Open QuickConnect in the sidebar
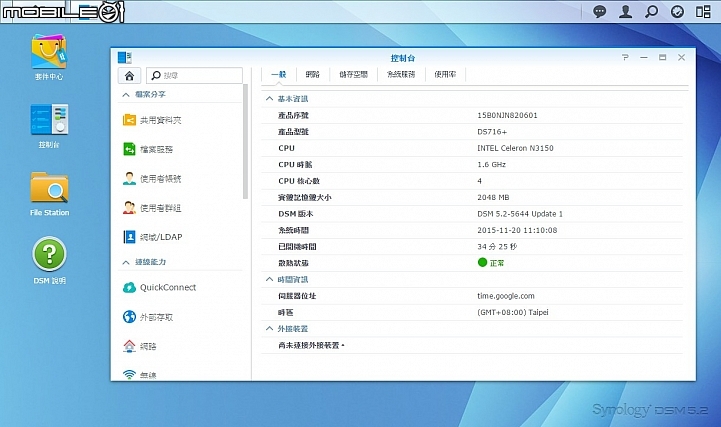Screen dimensions: 721x427 [160, 287]
